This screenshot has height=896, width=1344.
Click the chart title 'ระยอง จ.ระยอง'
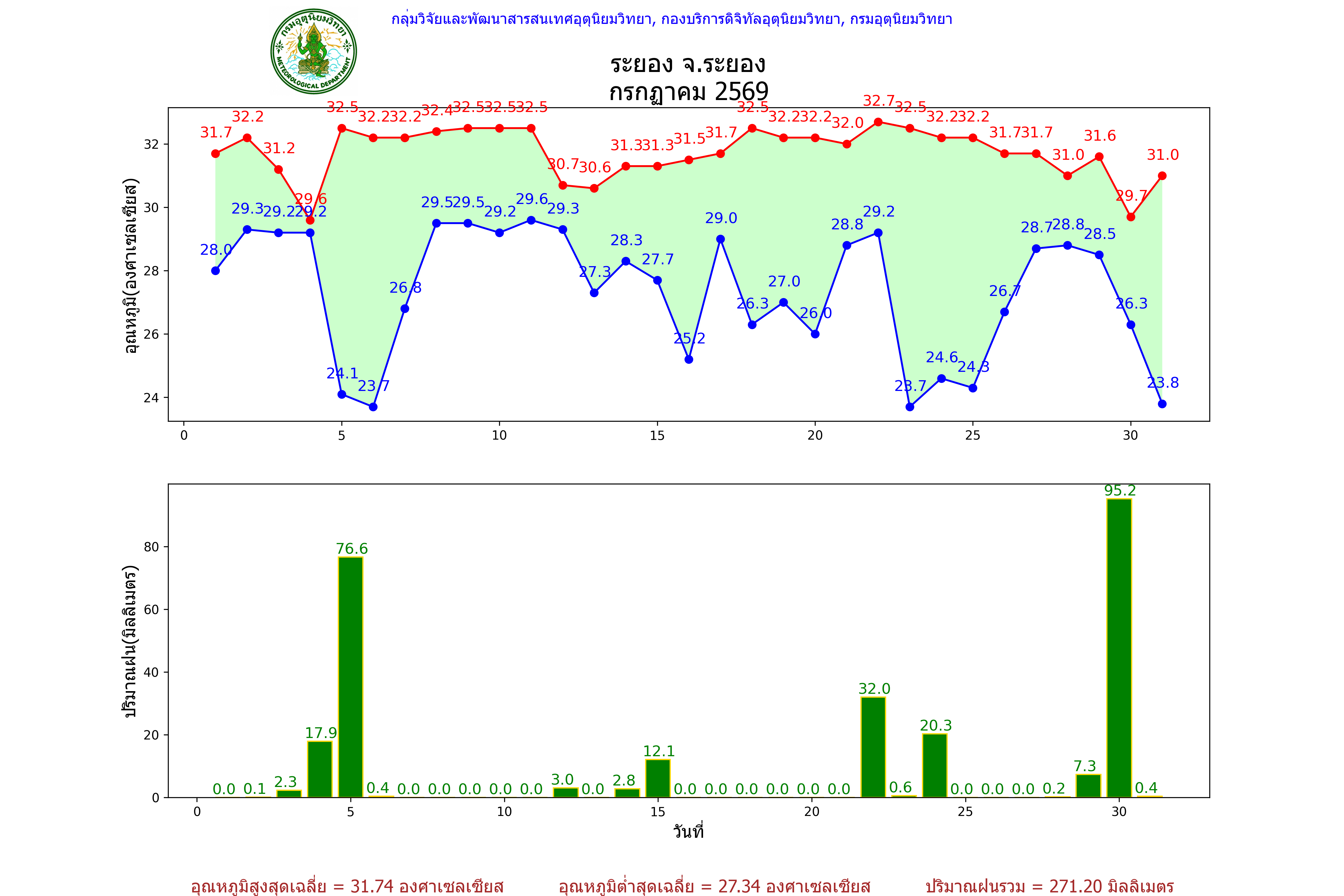coord(688,64)
